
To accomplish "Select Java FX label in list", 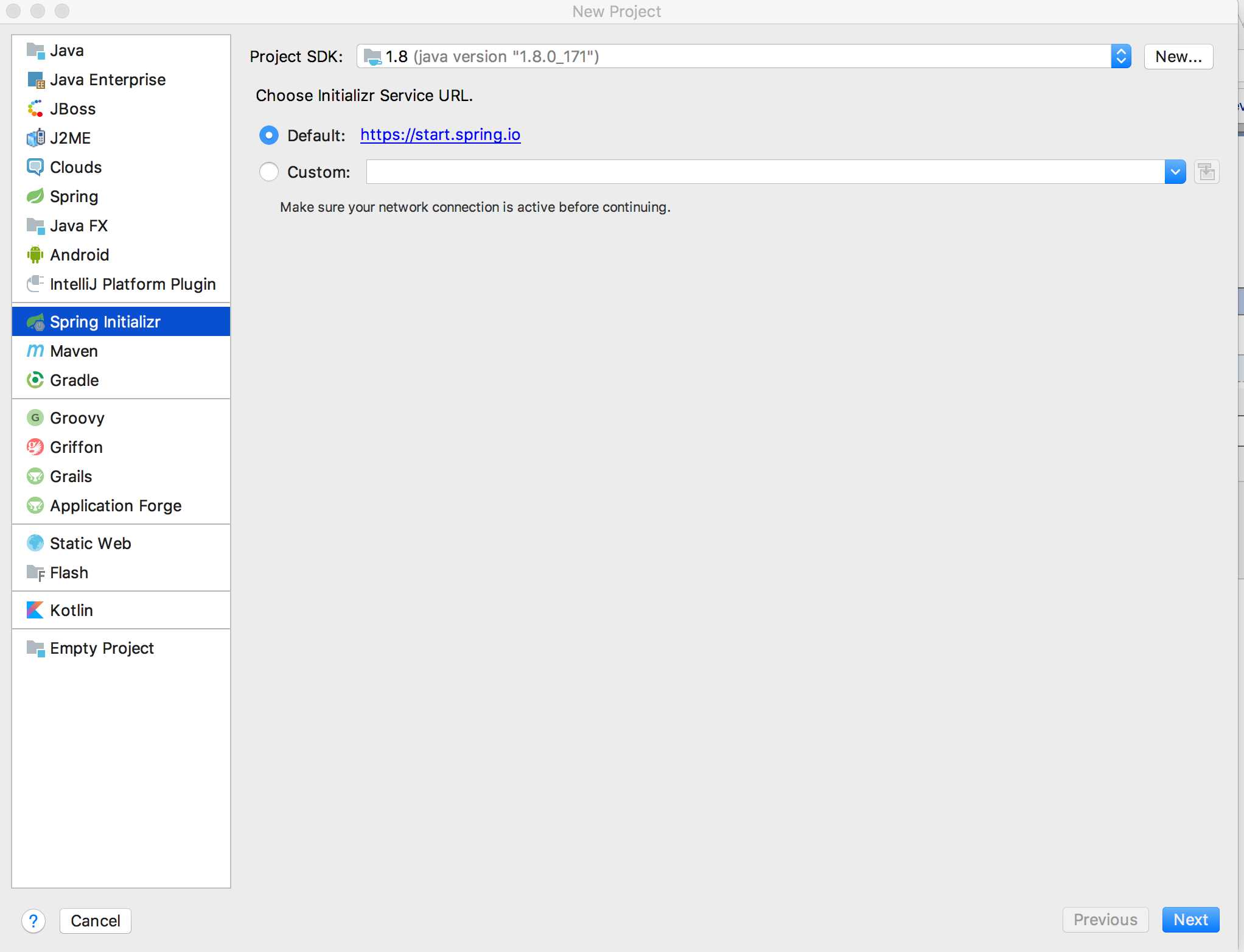I will [79, 226].
